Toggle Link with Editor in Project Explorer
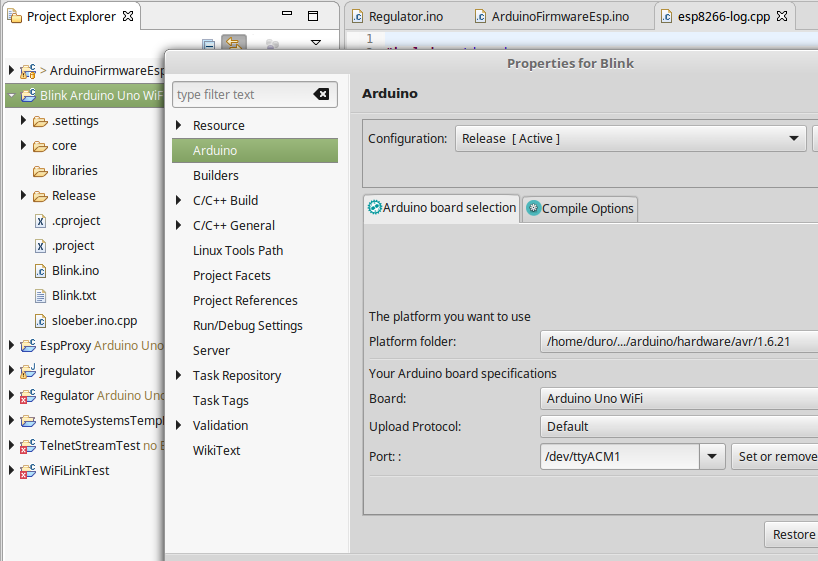 (x=233, y=45)
